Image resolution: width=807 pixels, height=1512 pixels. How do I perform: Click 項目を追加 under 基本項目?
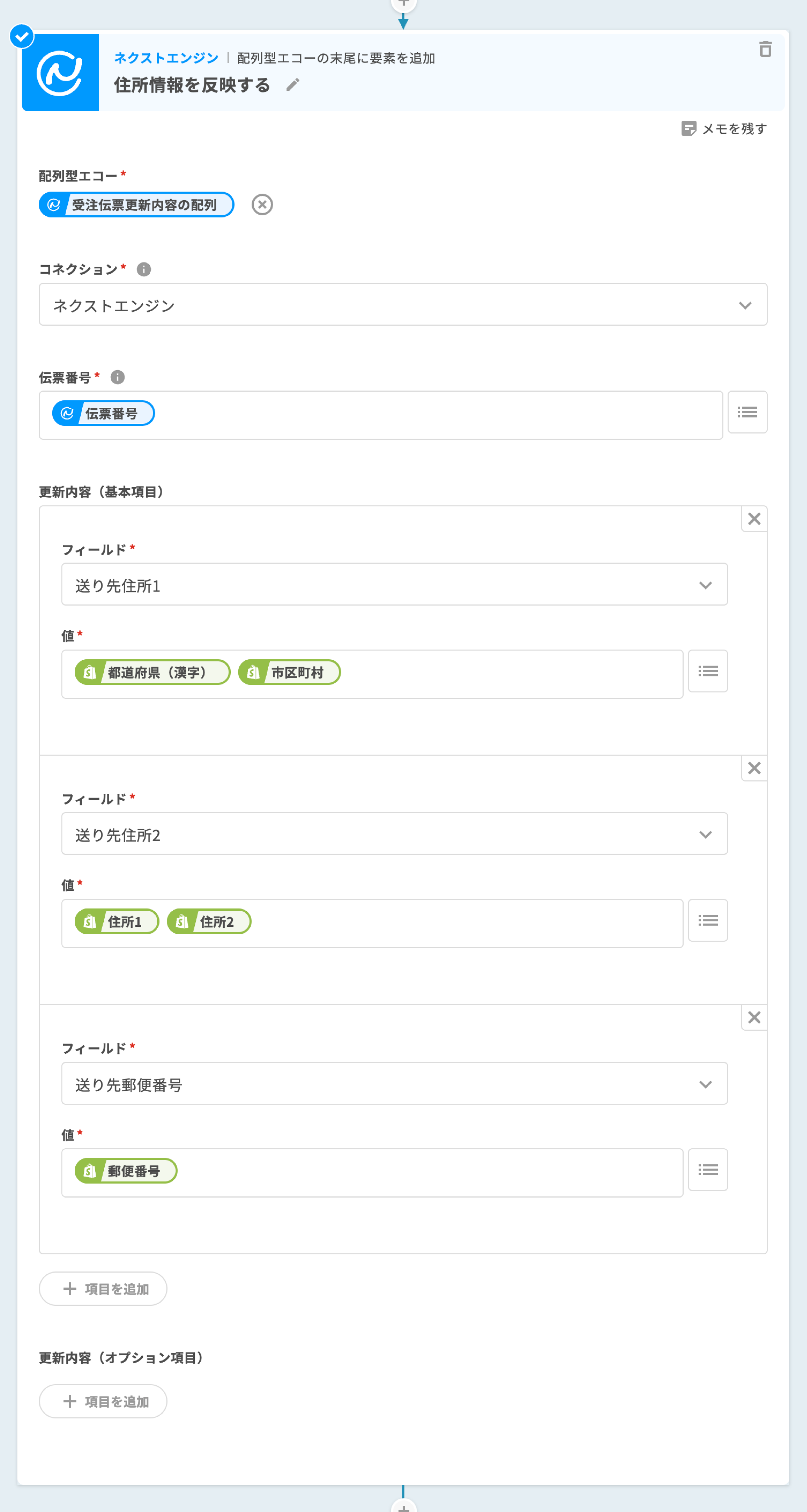point(103,1289)
